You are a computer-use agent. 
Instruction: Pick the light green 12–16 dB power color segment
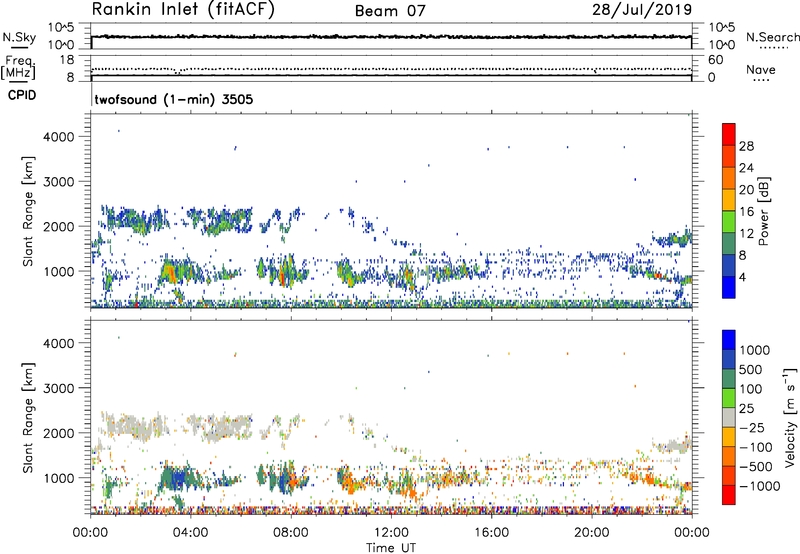(x=729, y=222)
